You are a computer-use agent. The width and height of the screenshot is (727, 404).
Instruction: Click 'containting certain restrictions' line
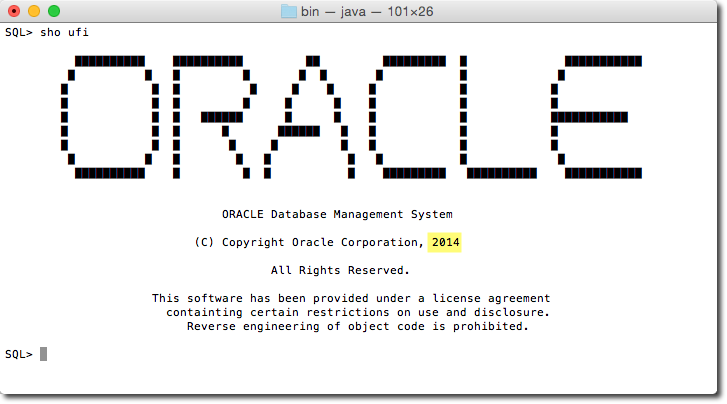click(358, 312)
